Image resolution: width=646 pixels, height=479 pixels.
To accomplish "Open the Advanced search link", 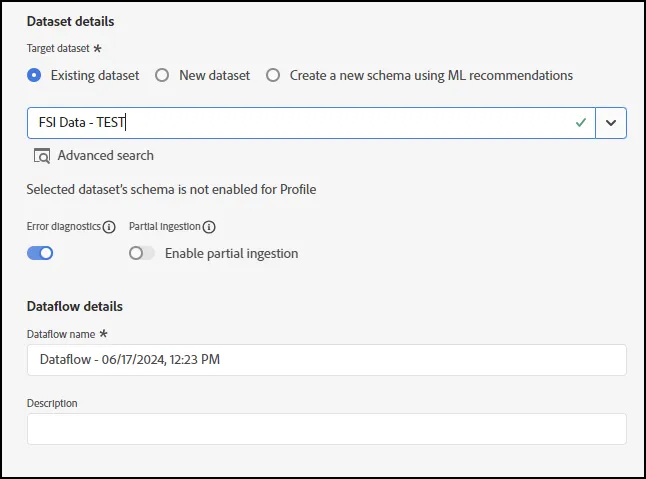I will click(105, 156).
